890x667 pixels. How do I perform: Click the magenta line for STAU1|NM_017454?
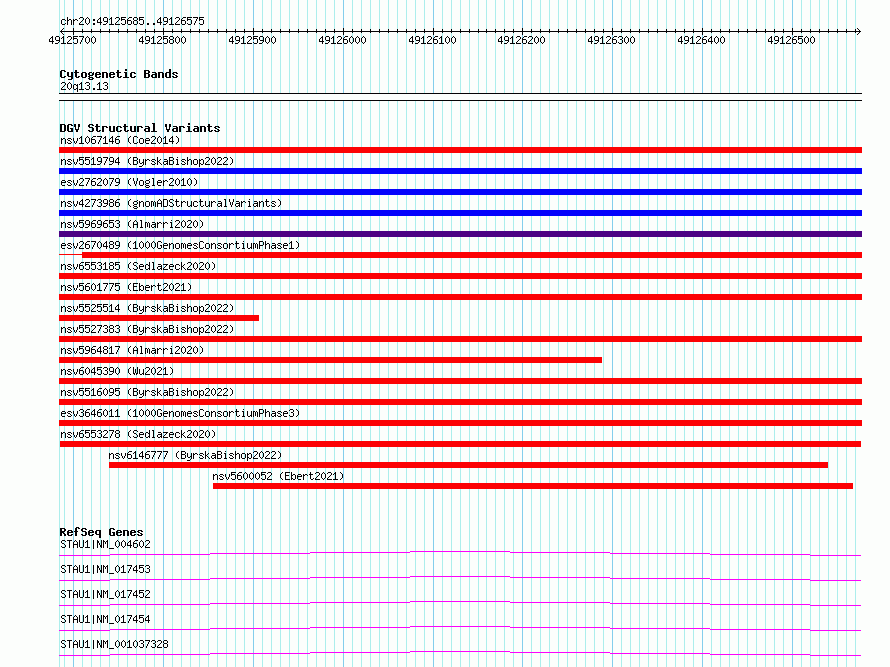click(460, 628)
